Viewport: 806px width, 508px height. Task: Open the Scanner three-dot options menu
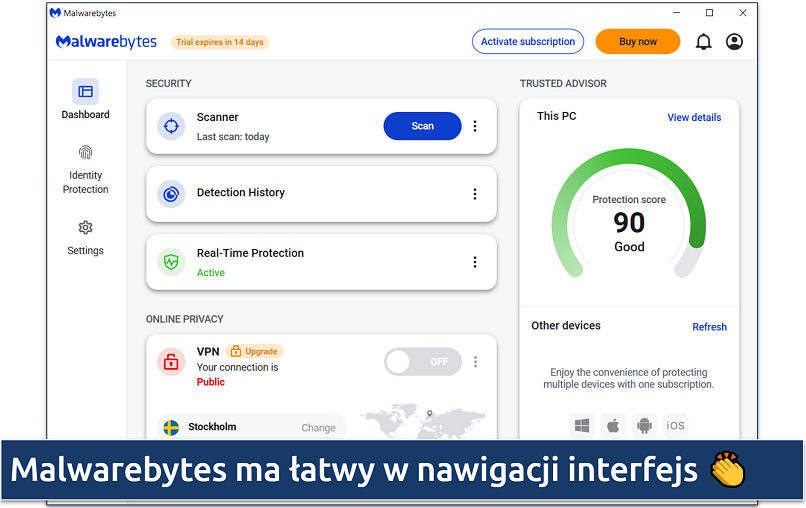pos(475,126)
